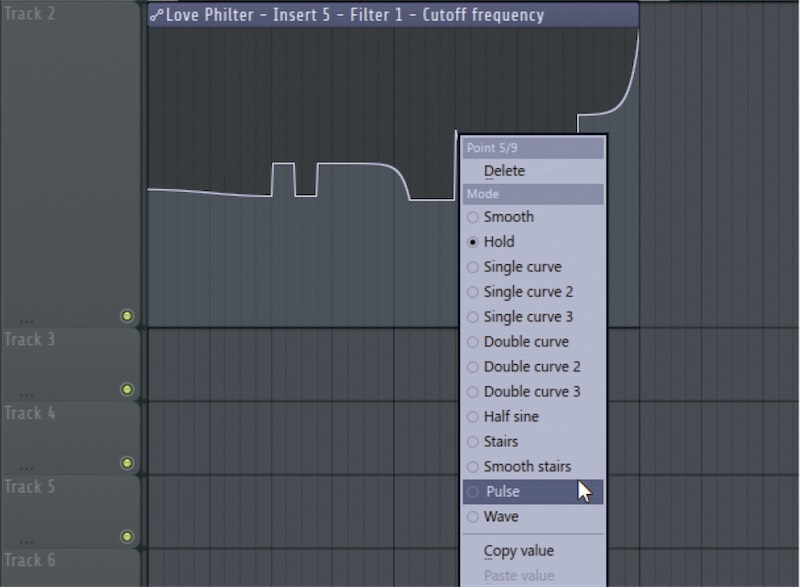800x587 pixels.
Task: Click the Track 5 label
Action: coord(30,487)
